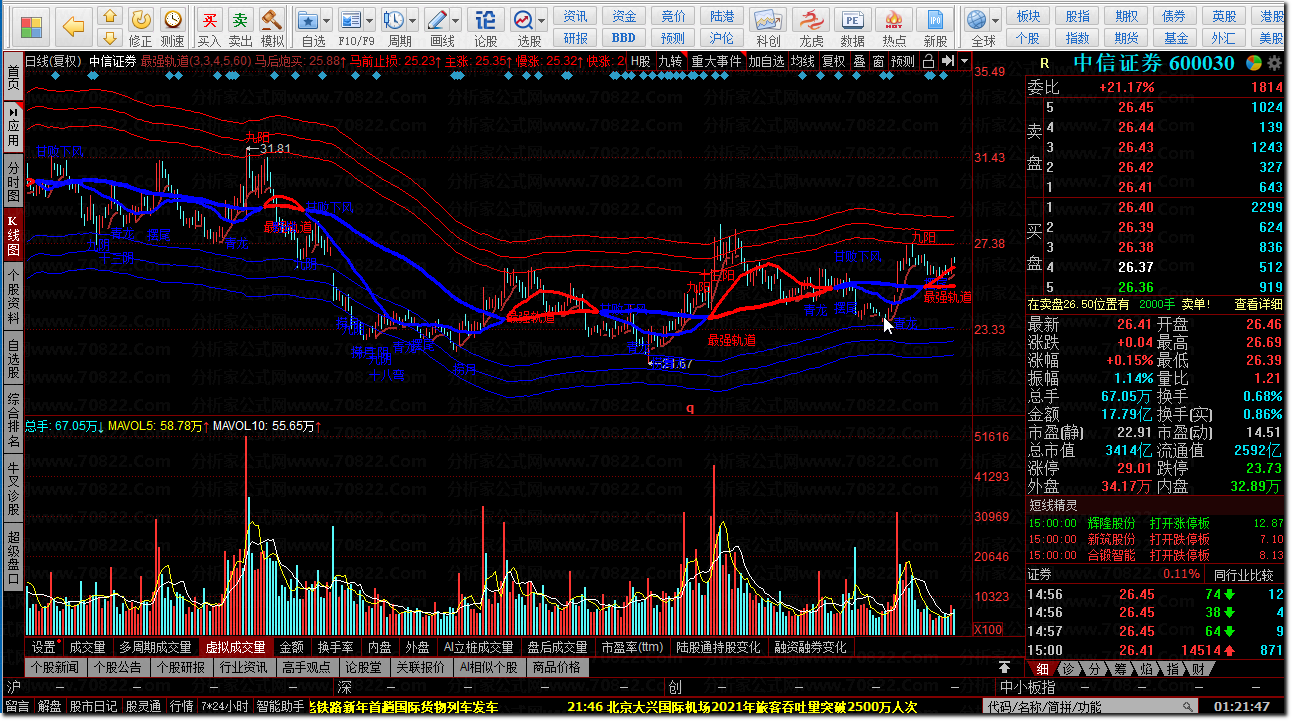Click the X100 volume scale label
This screenshot has height=721, width=1293.
988,629
